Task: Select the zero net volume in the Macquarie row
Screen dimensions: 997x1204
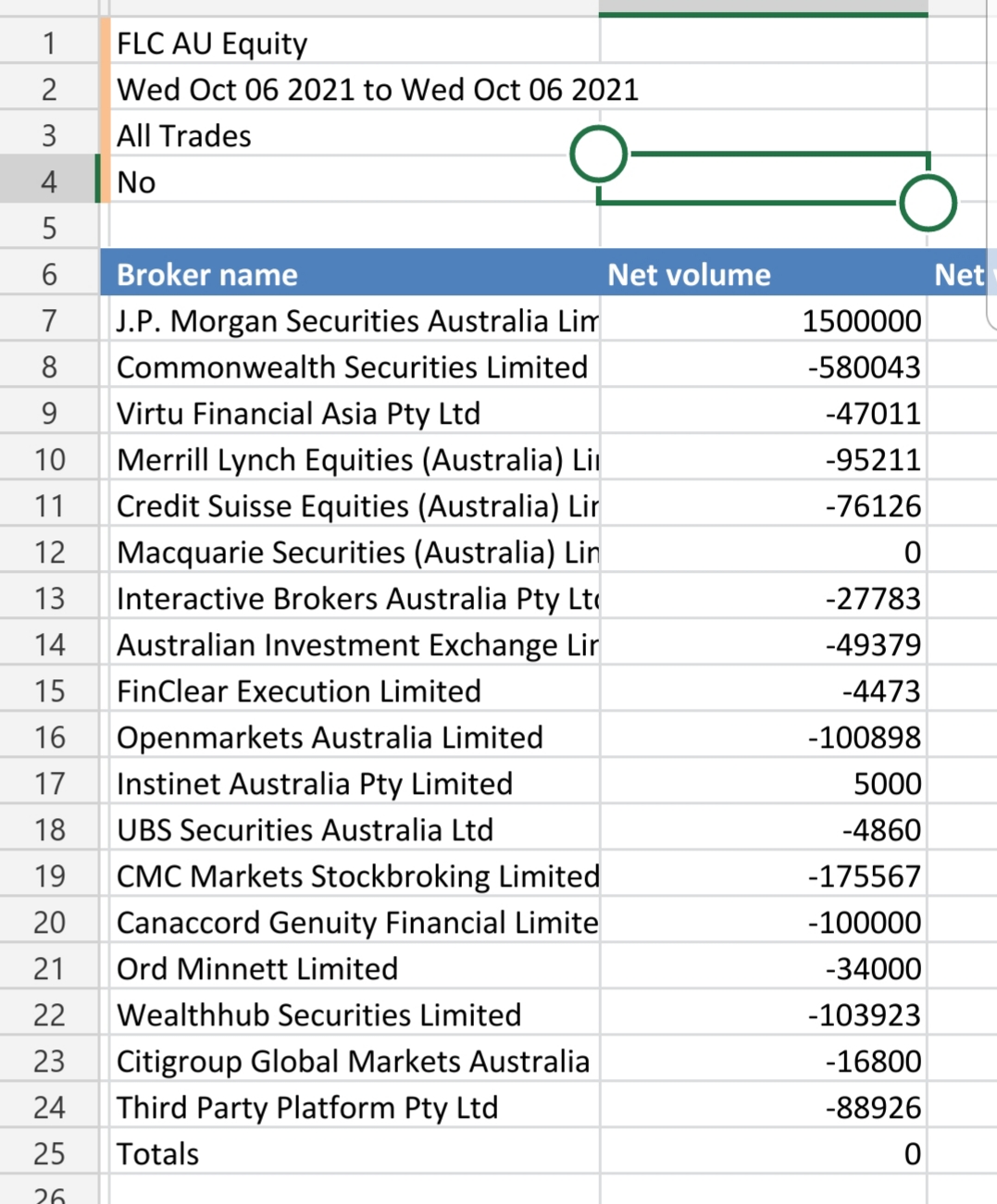Action: coord(763,552)
